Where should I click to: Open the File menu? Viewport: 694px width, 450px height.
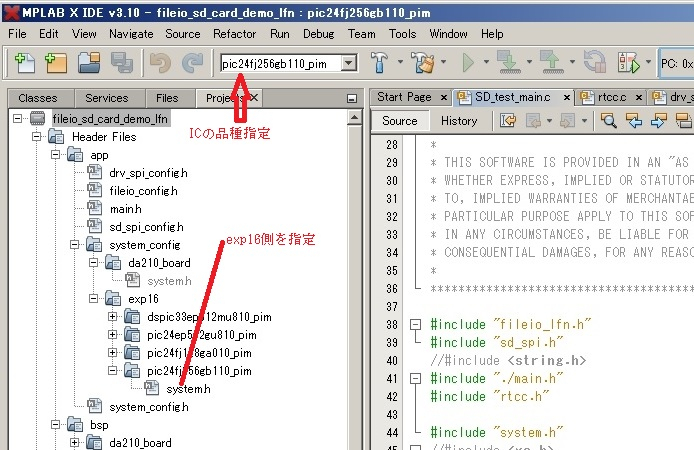click(17, 34)
